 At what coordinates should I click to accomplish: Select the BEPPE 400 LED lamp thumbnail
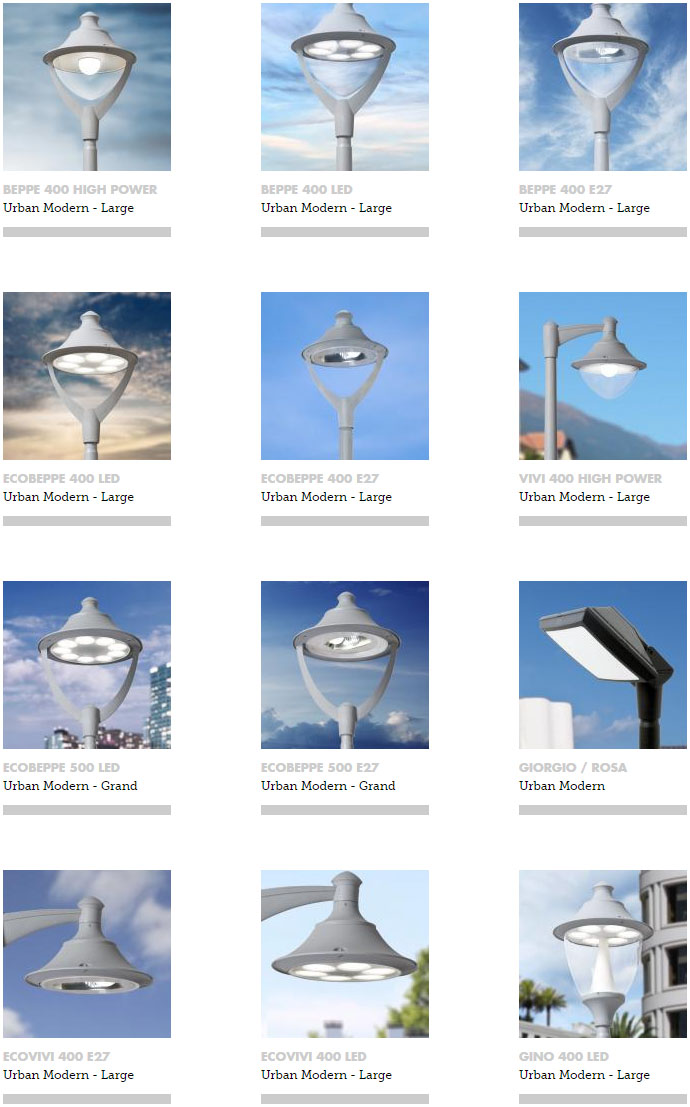(345, 87)
